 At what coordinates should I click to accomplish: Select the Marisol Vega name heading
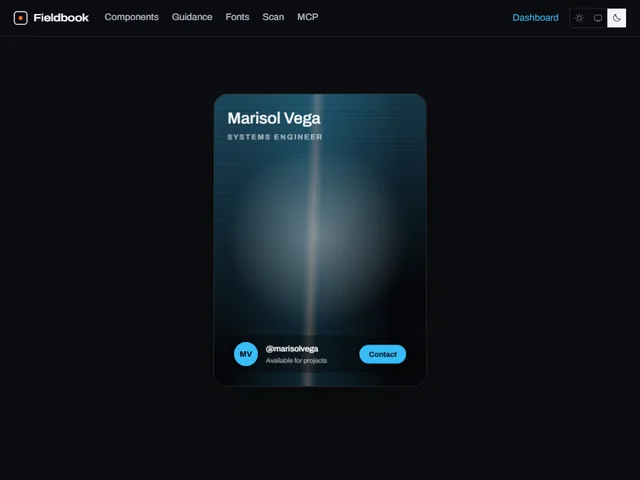pyautogui.click(x=274, y=118)
